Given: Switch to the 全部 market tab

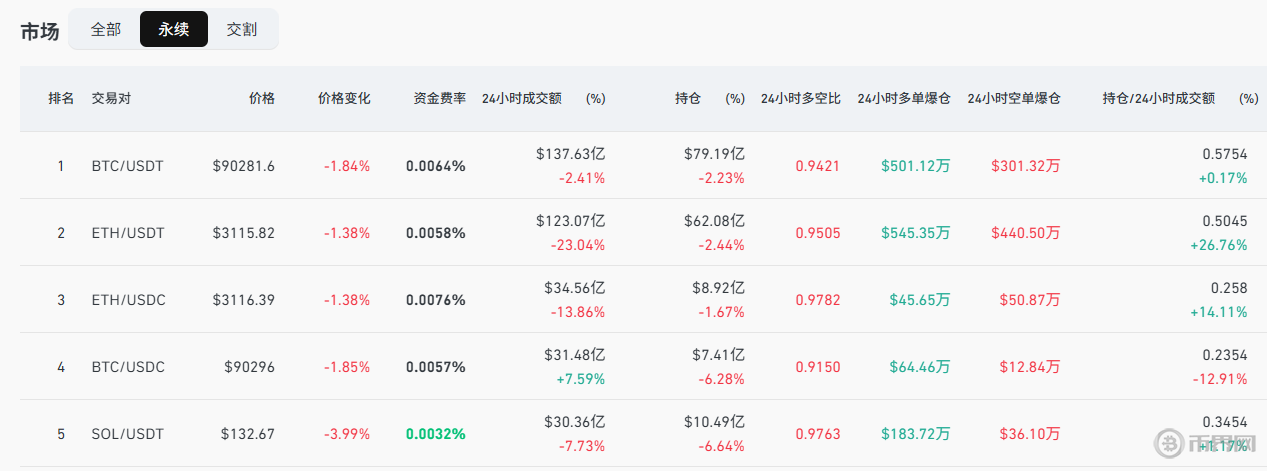Looking at the screenshot, I should point(105,30).
